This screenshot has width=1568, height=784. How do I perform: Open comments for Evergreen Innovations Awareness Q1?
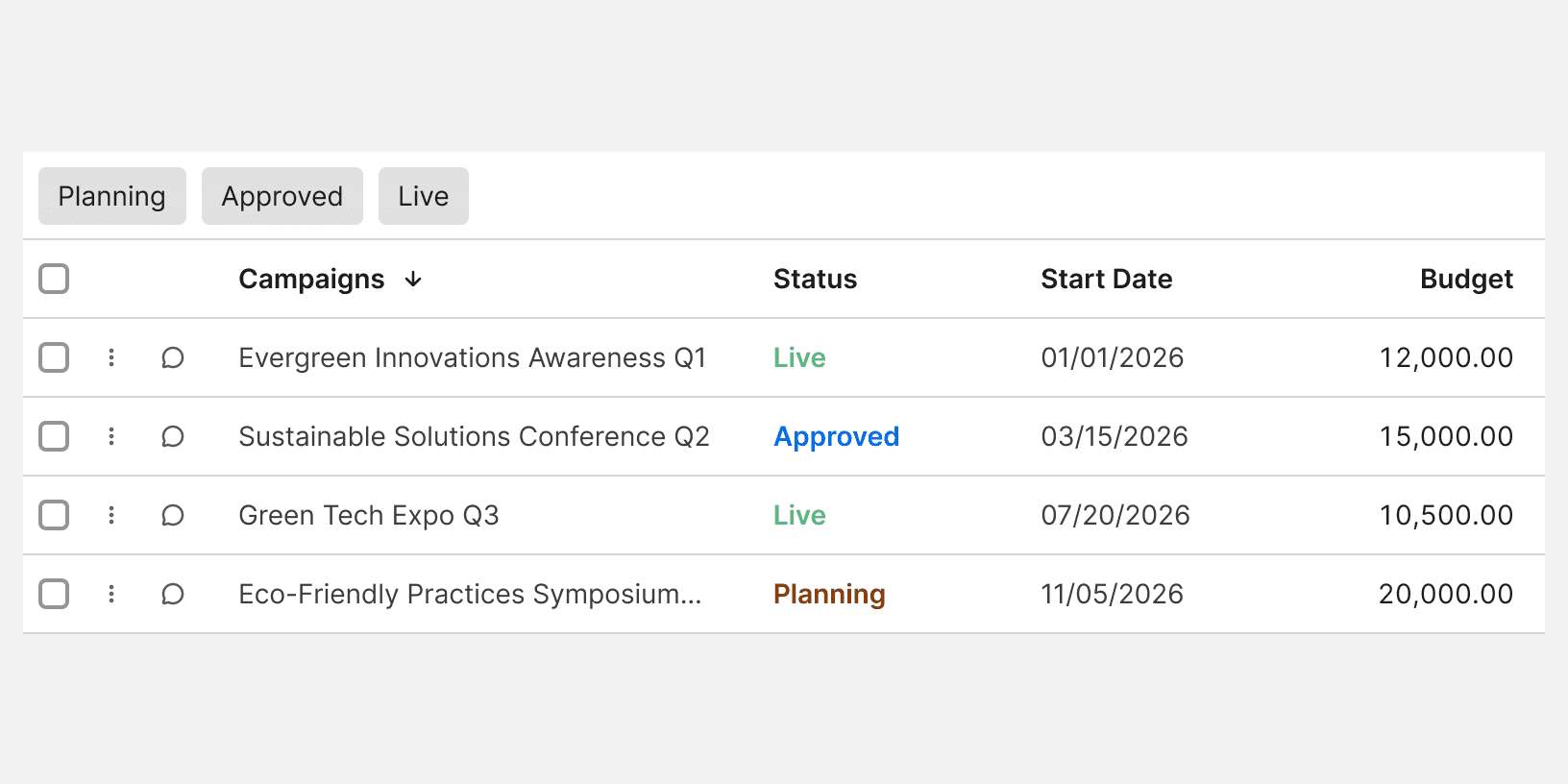[173, 358]
